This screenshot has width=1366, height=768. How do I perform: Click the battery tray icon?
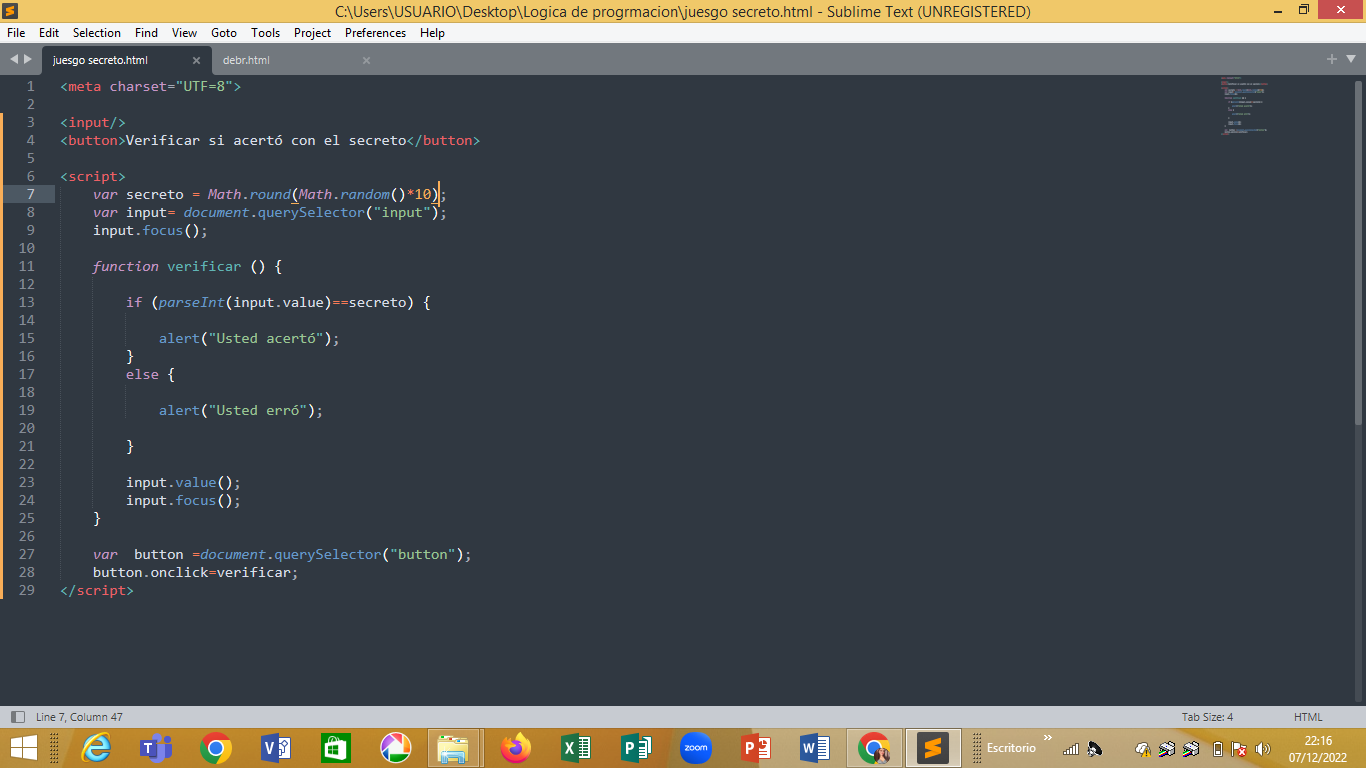pyautogui.click(x=1217, y=749)
